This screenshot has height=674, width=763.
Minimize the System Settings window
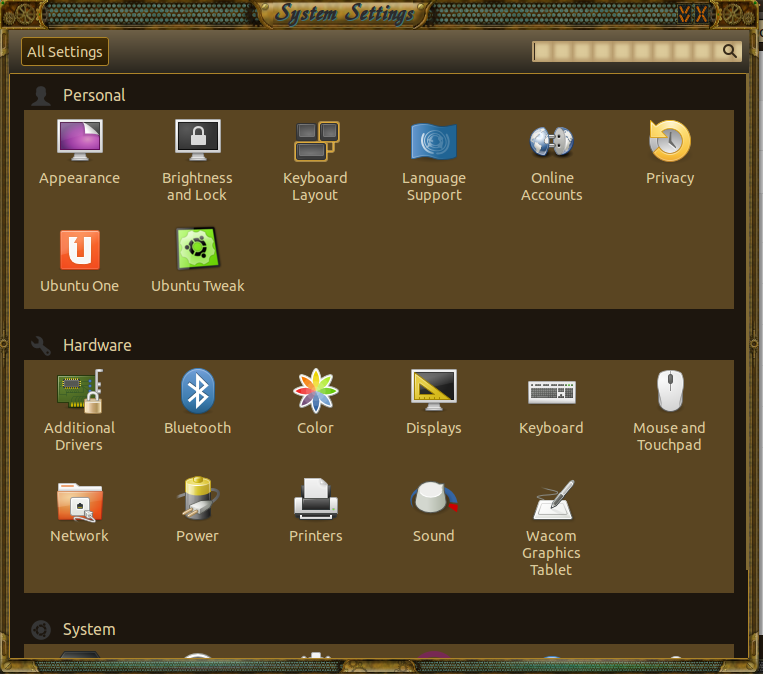685,14
